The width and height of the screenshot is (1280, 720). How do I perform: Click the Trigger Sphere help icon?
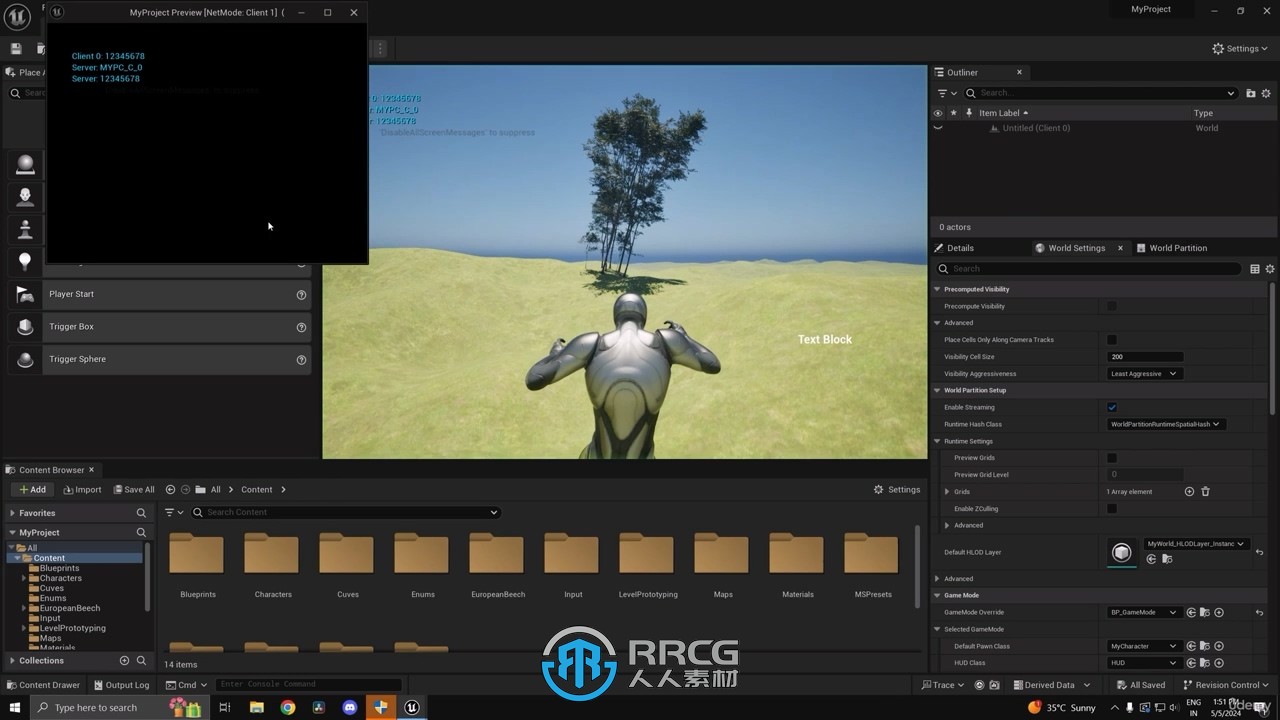click(x=301, y=360)
